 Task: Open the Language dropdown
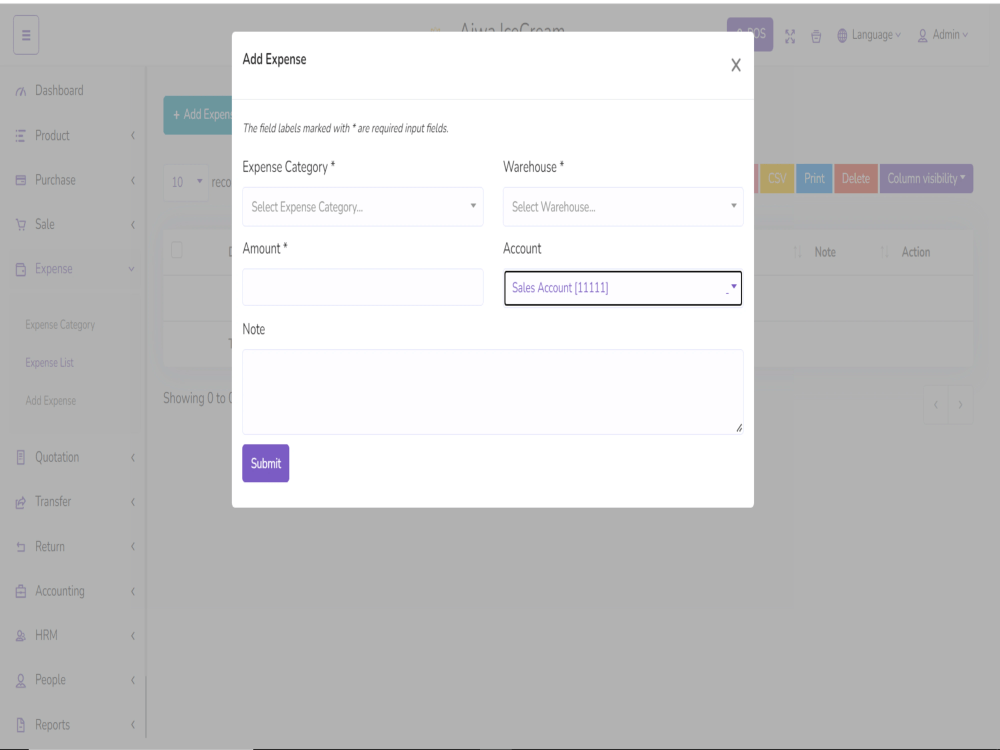[x=869, y=35]
